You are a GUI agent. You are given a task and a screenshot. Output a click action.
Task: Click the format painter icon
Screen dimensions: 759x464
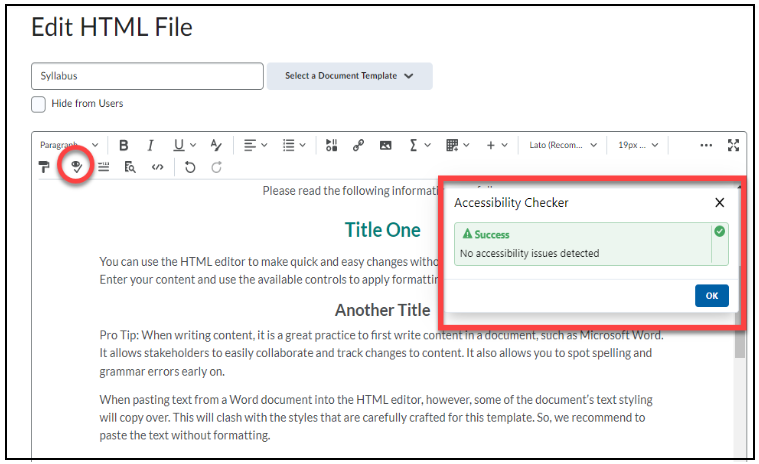pos(44,167)
